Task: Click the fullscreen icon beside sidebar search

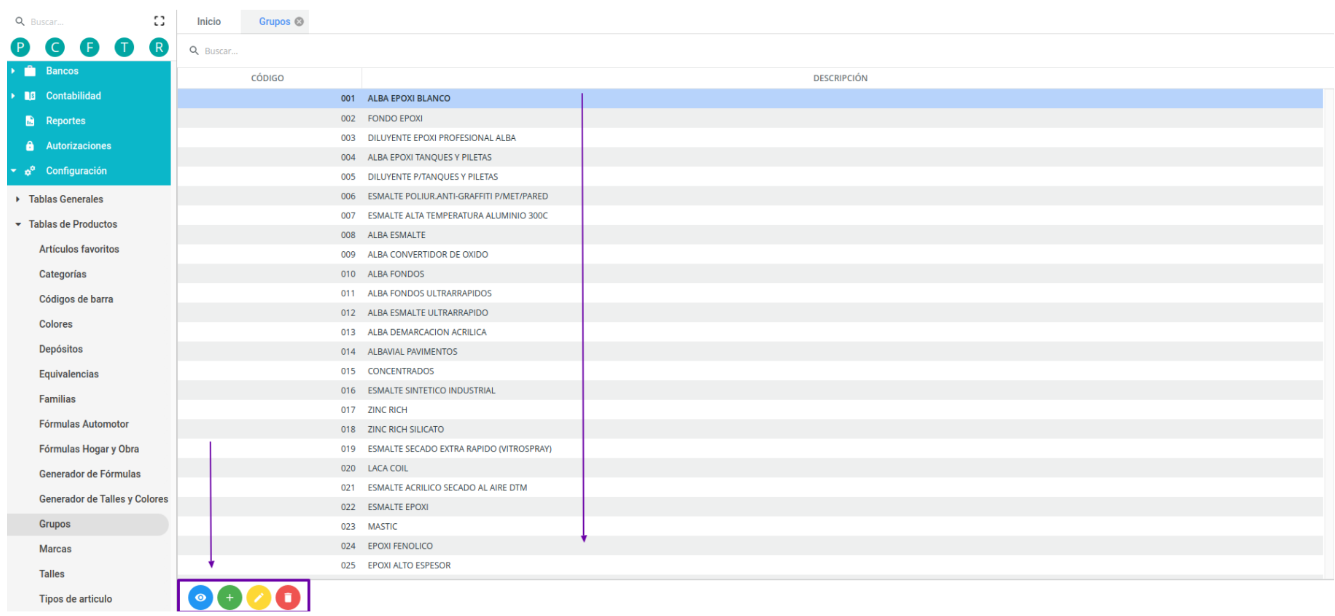Action: tap(158, 20)
